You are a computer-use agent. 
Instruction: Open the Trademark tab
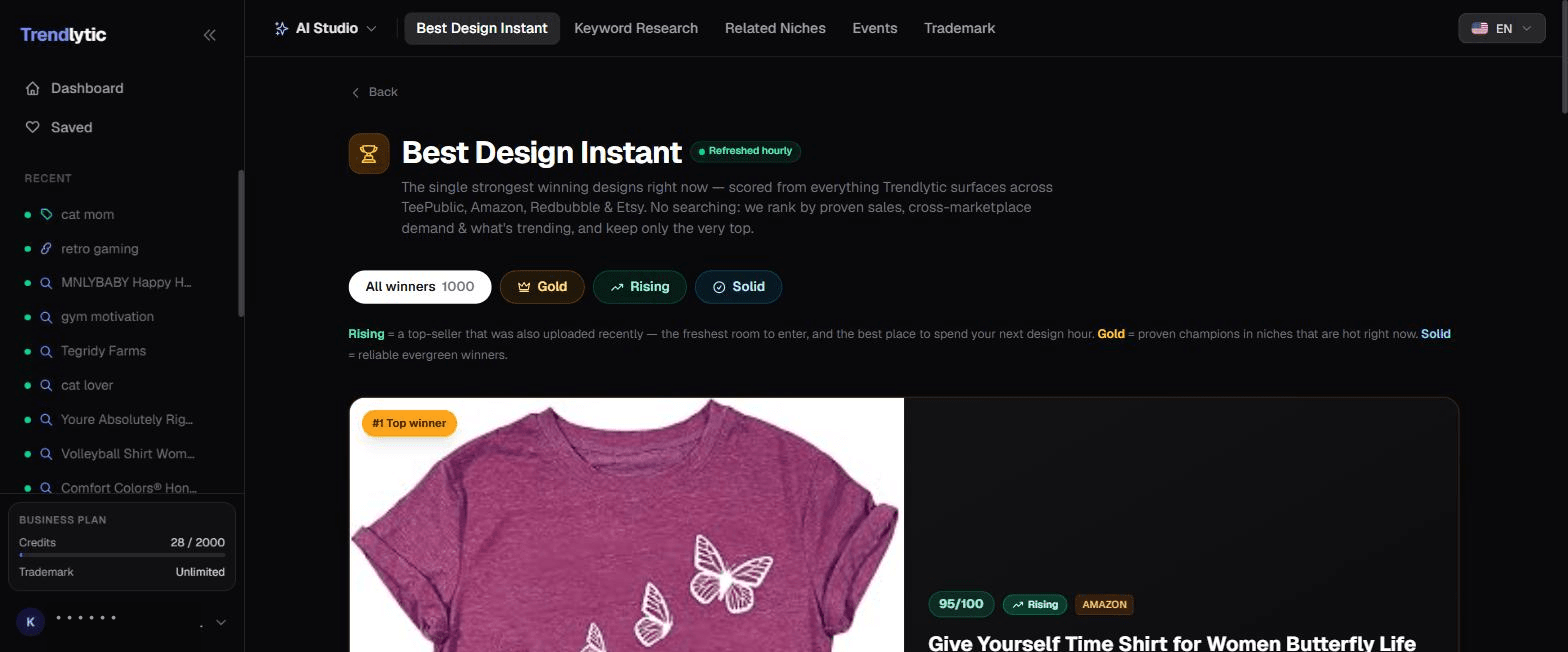coord(959,28)
